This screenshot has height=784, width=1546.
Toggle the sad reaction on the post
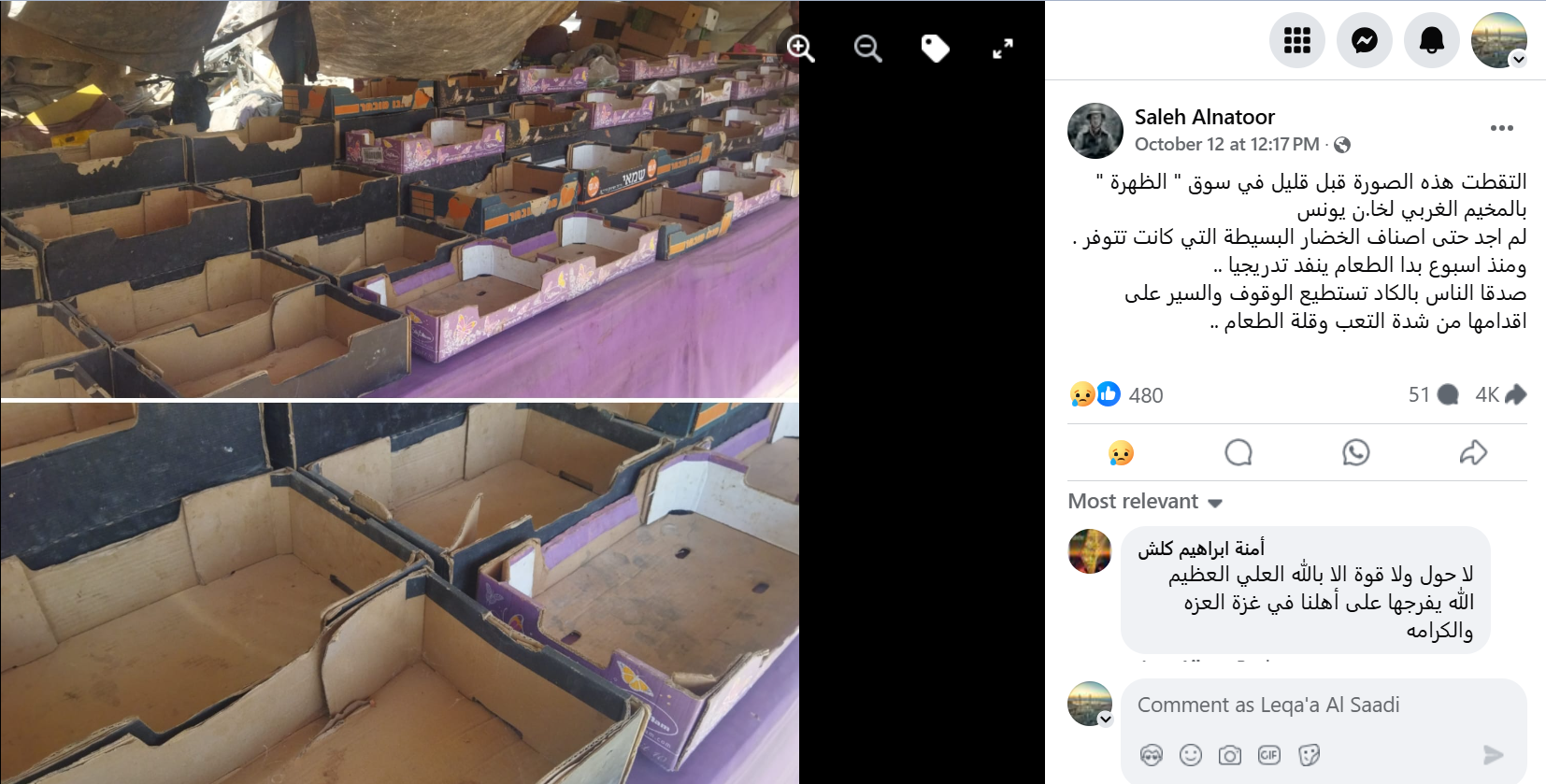1121,453
